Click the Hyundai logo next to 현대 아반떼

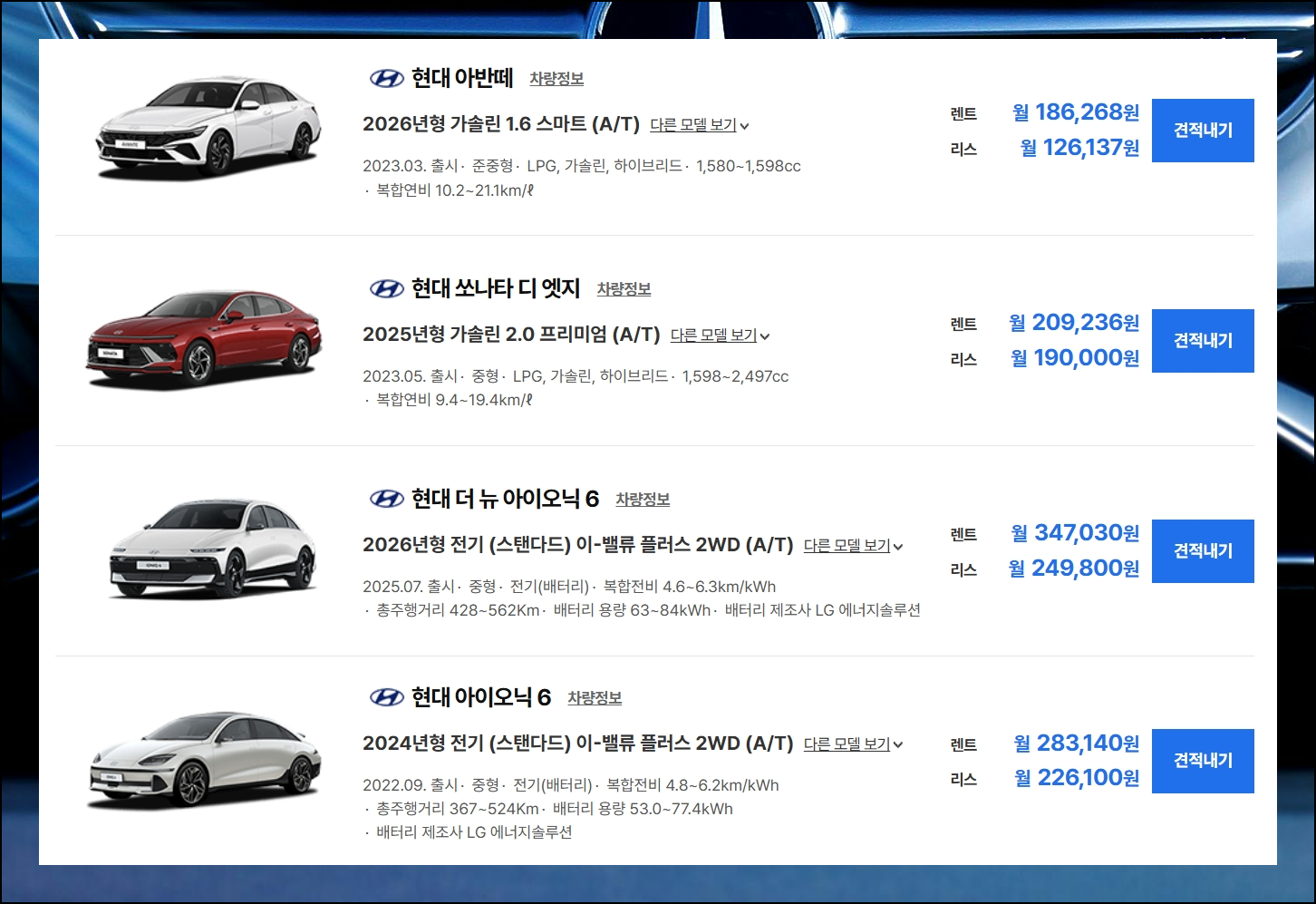coord(387,79)
